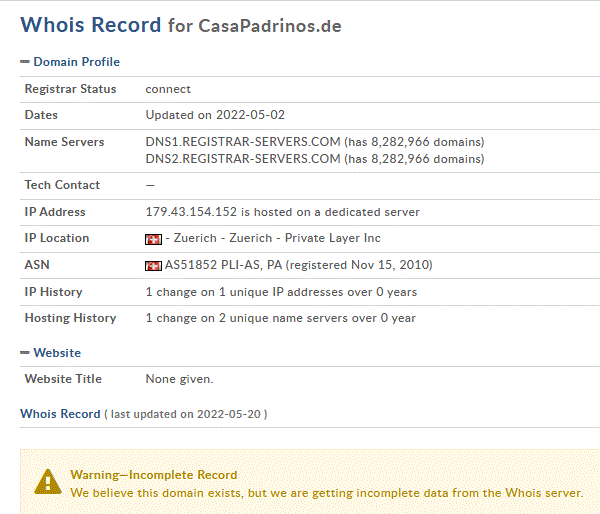Click the Private Layer Inc location text
The width and height of the screenshot is (600, 514).
coord(333,238)
